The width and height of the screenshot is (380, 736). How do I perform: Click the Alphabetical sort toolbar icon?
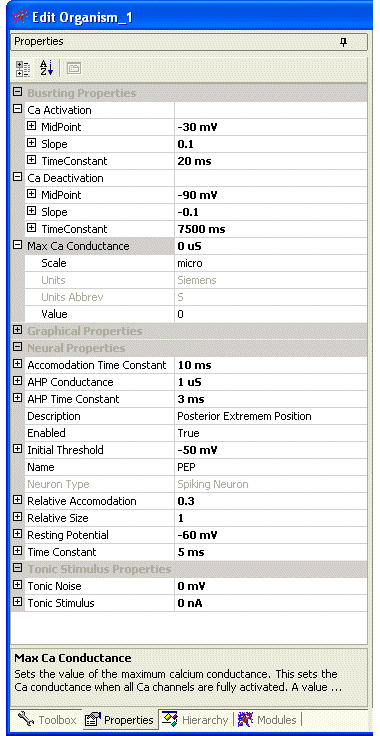(46, 69)
